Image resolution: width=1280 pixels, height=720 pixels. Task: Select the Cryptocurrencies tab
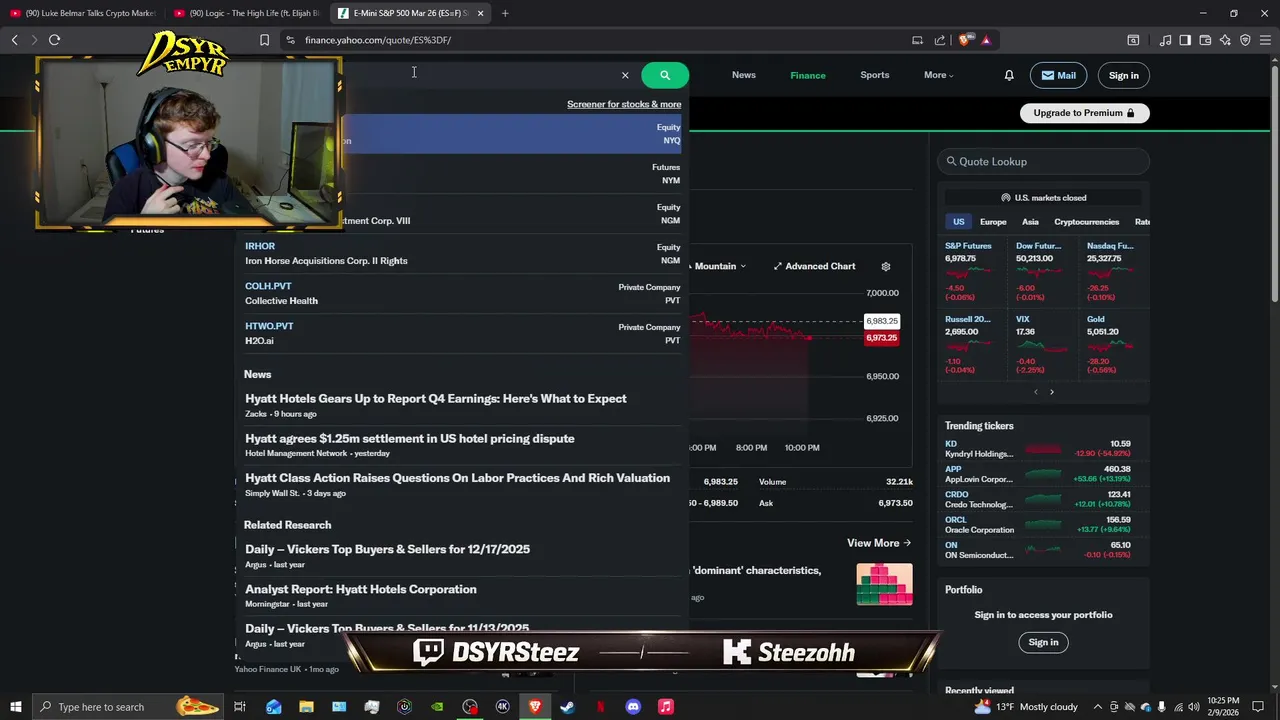(1086, 222)
